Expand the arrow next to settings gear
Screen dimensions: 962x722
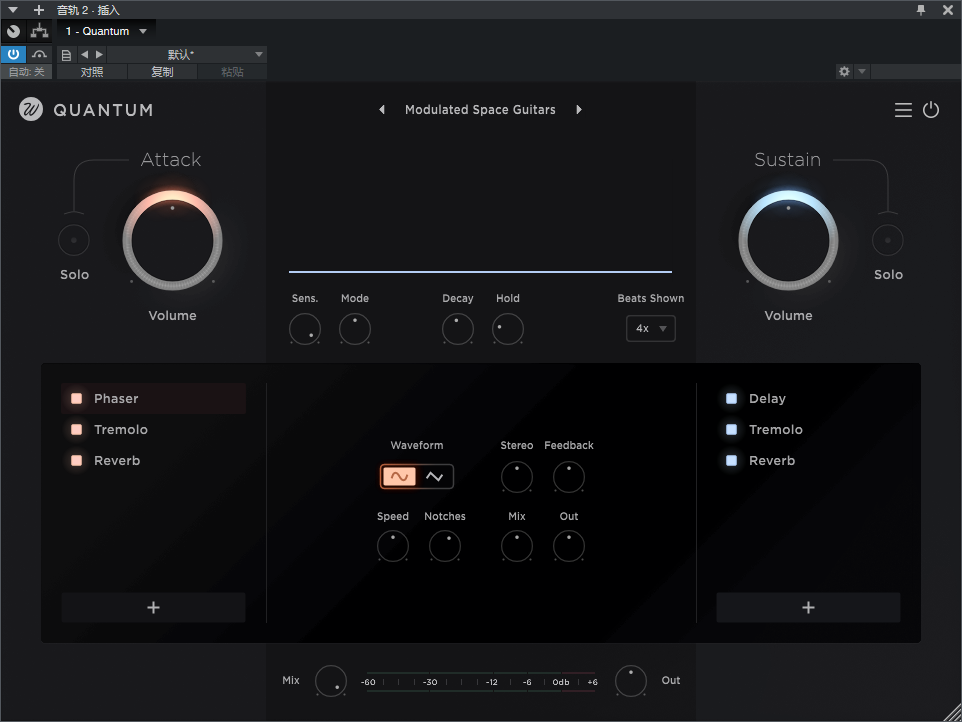861,71
